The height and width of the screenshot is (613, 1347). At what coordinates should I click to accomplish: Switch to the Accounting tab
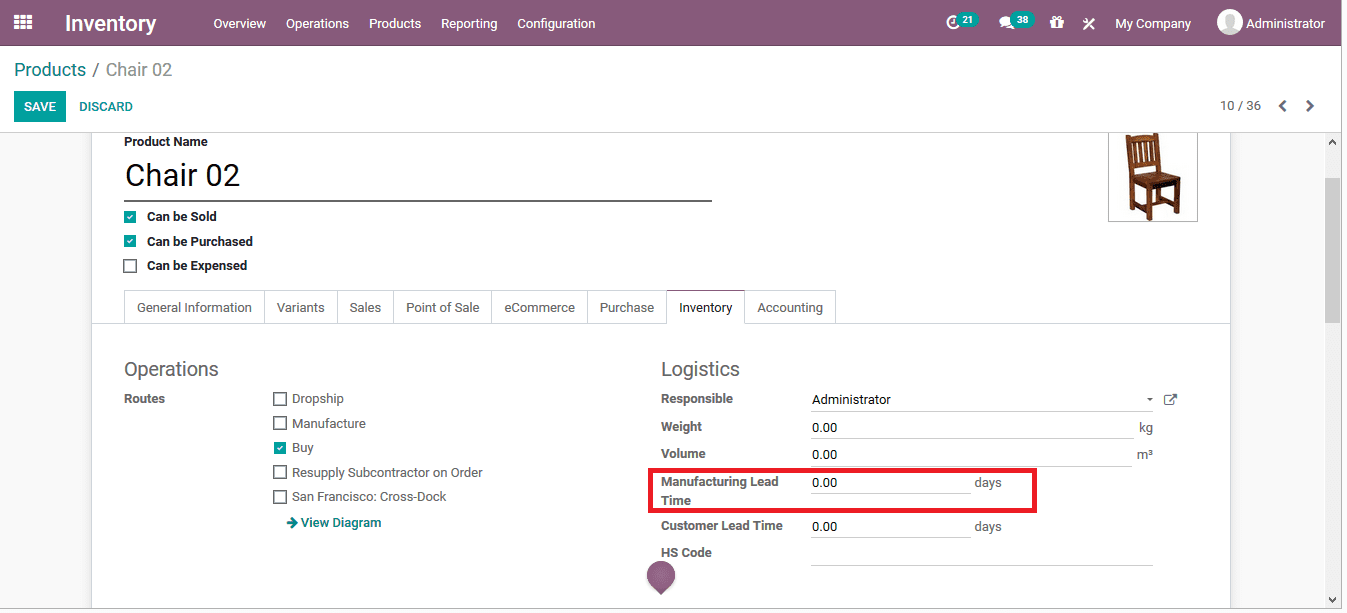point(790,308)
